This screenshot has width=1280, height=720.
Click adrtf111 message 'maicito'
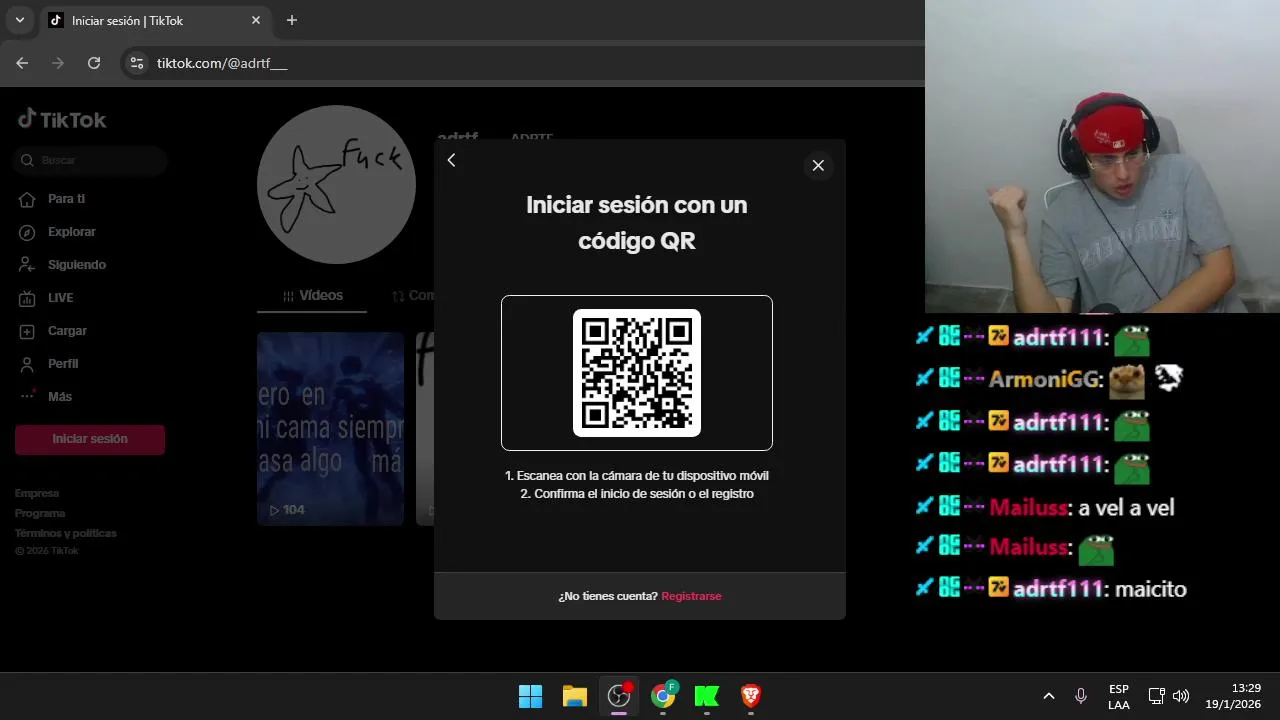[x=1150, y=589]
